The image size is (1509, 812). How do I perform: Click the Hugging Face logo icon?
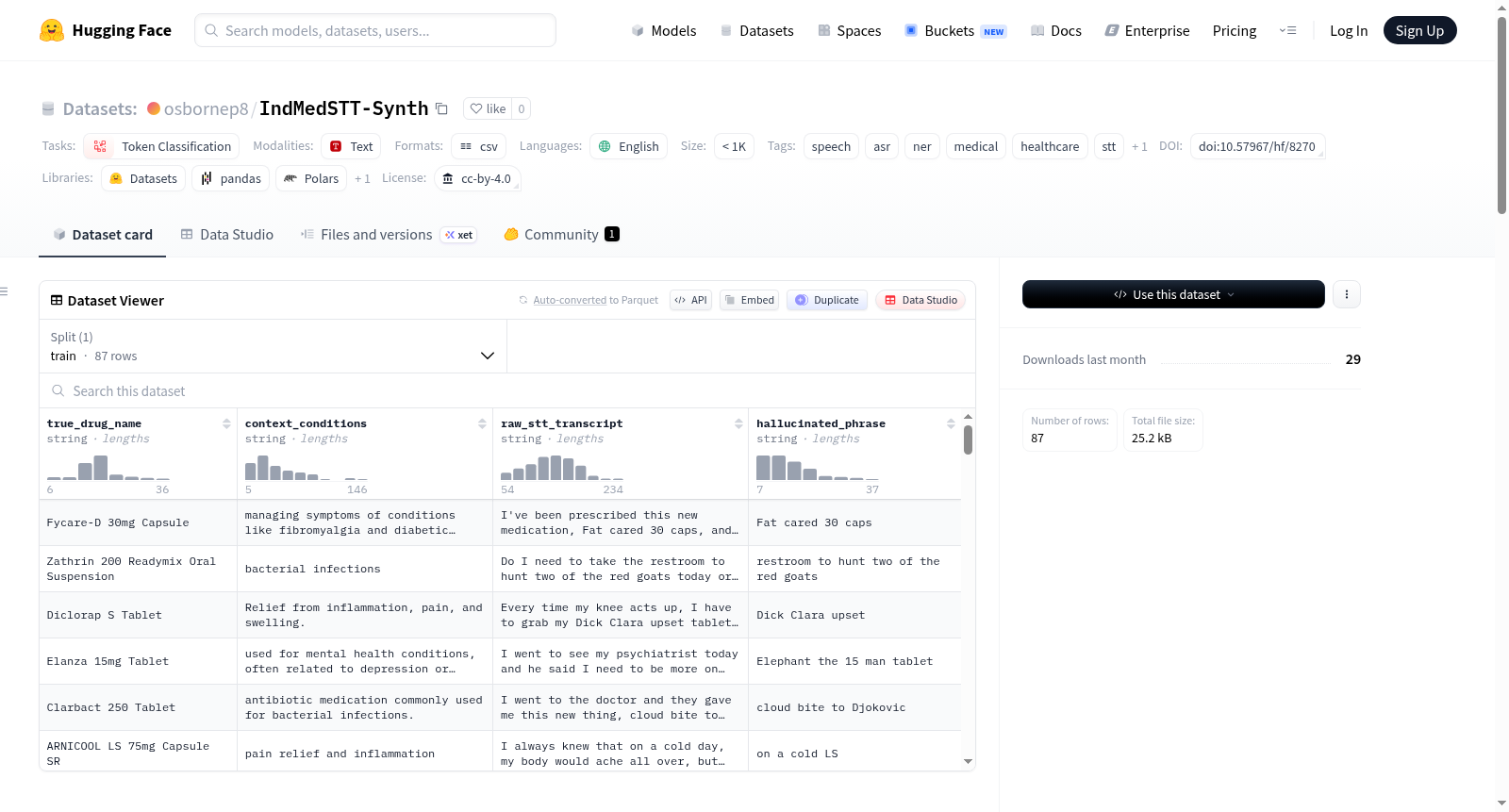[52, 30]
